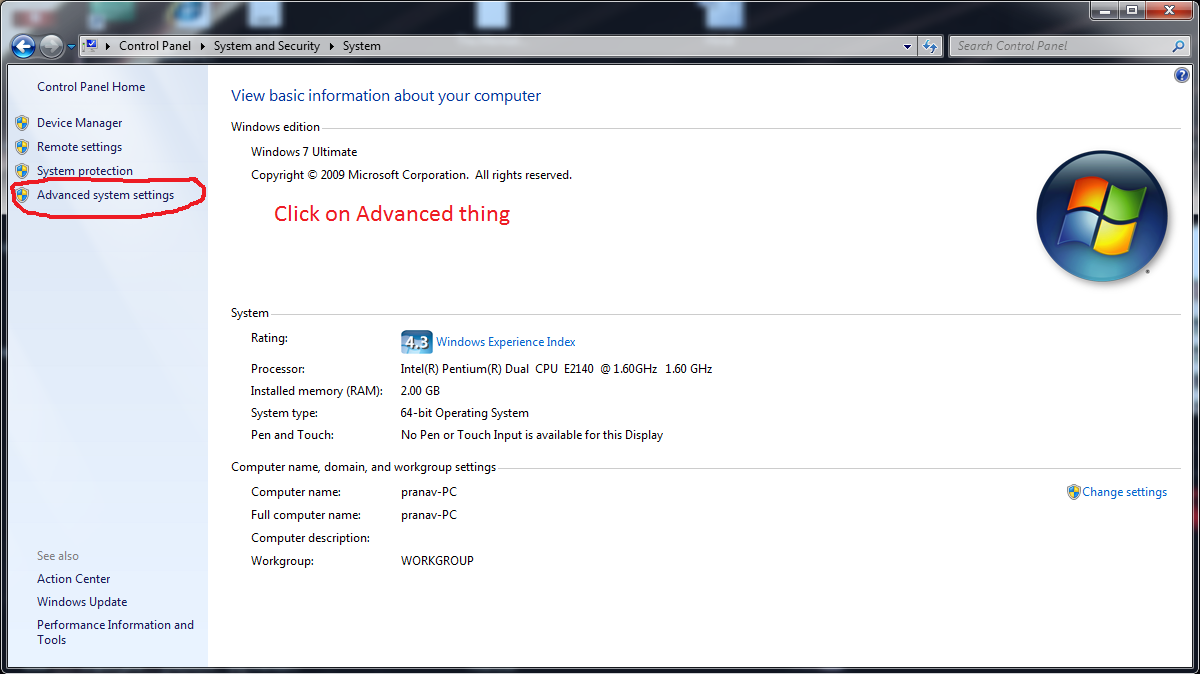Click the Forward navigation arrow button
Viewport: 1201px width, 674px height.
(x=52, y=46)
